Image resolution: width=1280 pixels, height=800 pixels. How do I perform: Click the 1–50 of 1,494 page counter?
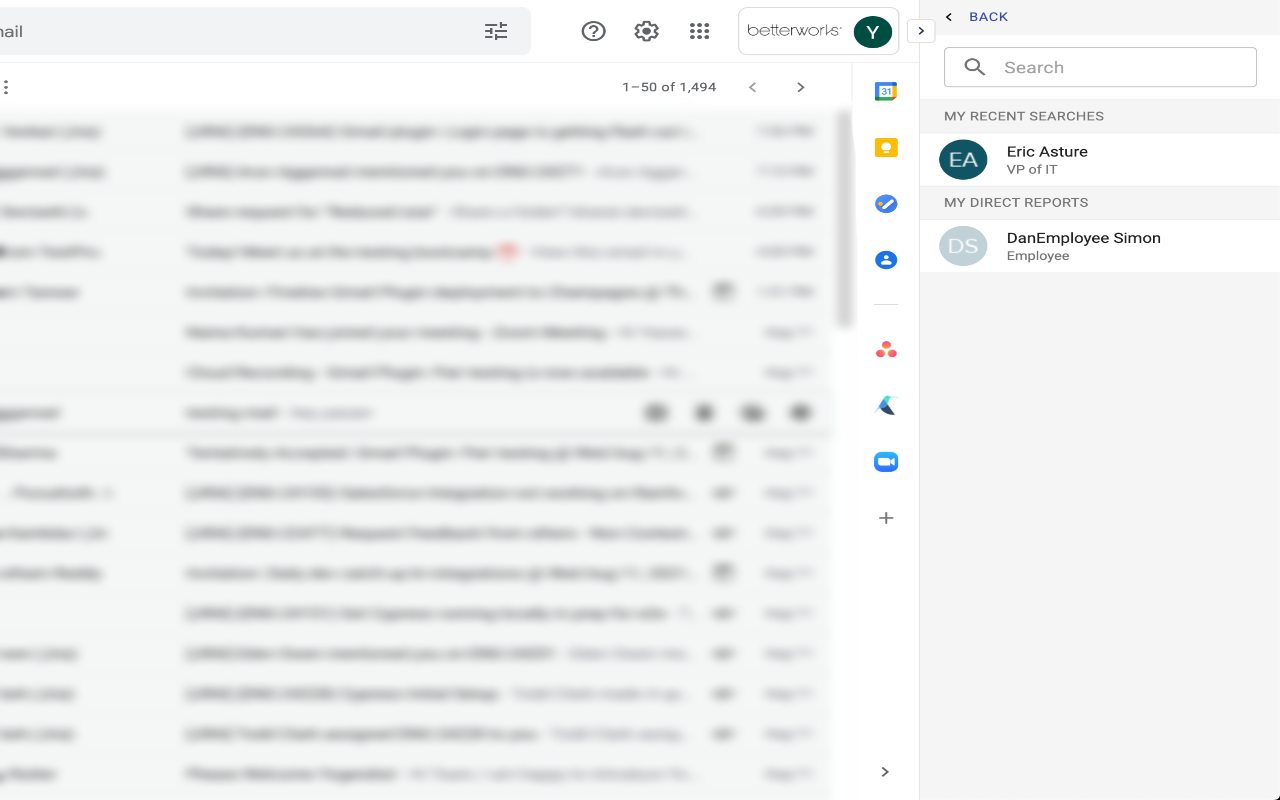(x=669, y=87)
